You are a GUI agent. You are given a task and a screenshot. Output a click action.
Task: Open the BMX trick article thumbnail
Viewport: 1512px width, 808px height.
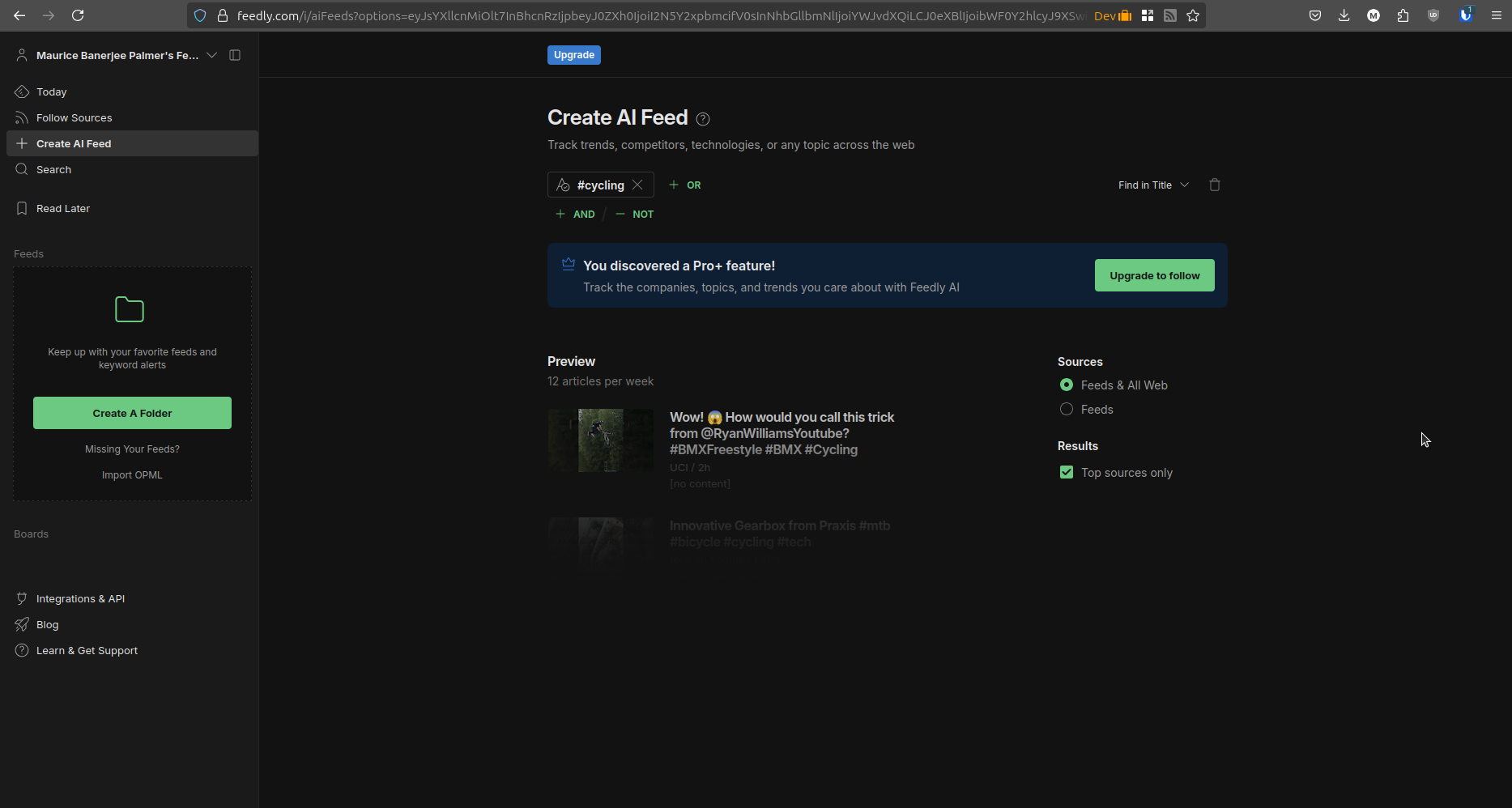pyautogui.click(x=600, y=440)
